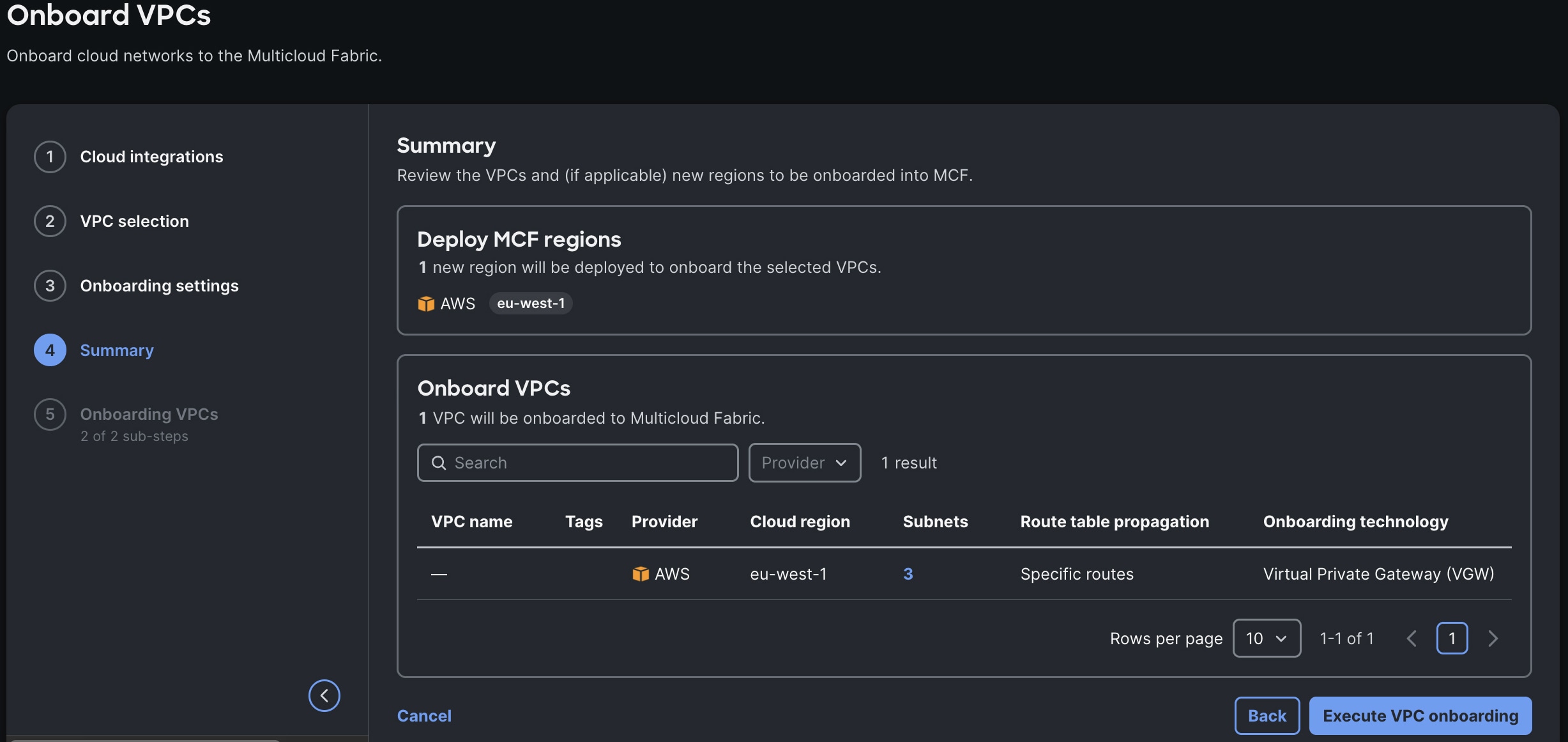Click the AWS icon in Deploy MCF regions
This screenshot has width=1568, height=742.
click(x=426, y=304)
